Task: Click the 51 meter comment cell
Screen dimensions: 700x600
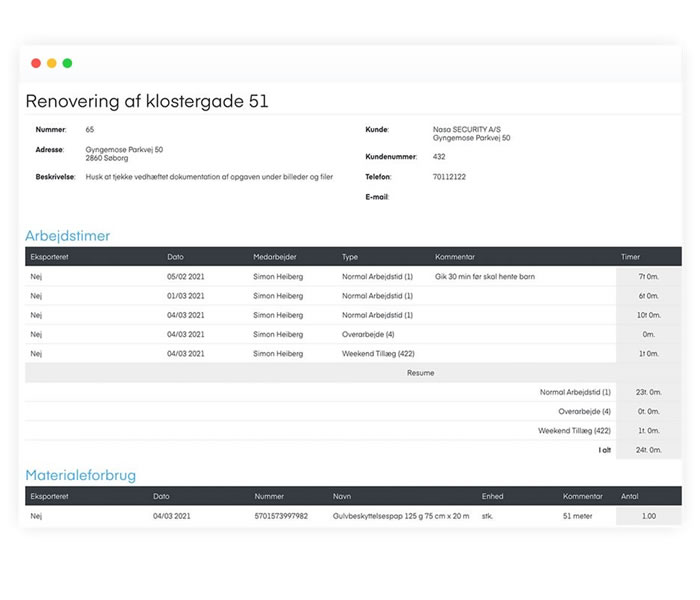Action: click(x=577, y=516)
